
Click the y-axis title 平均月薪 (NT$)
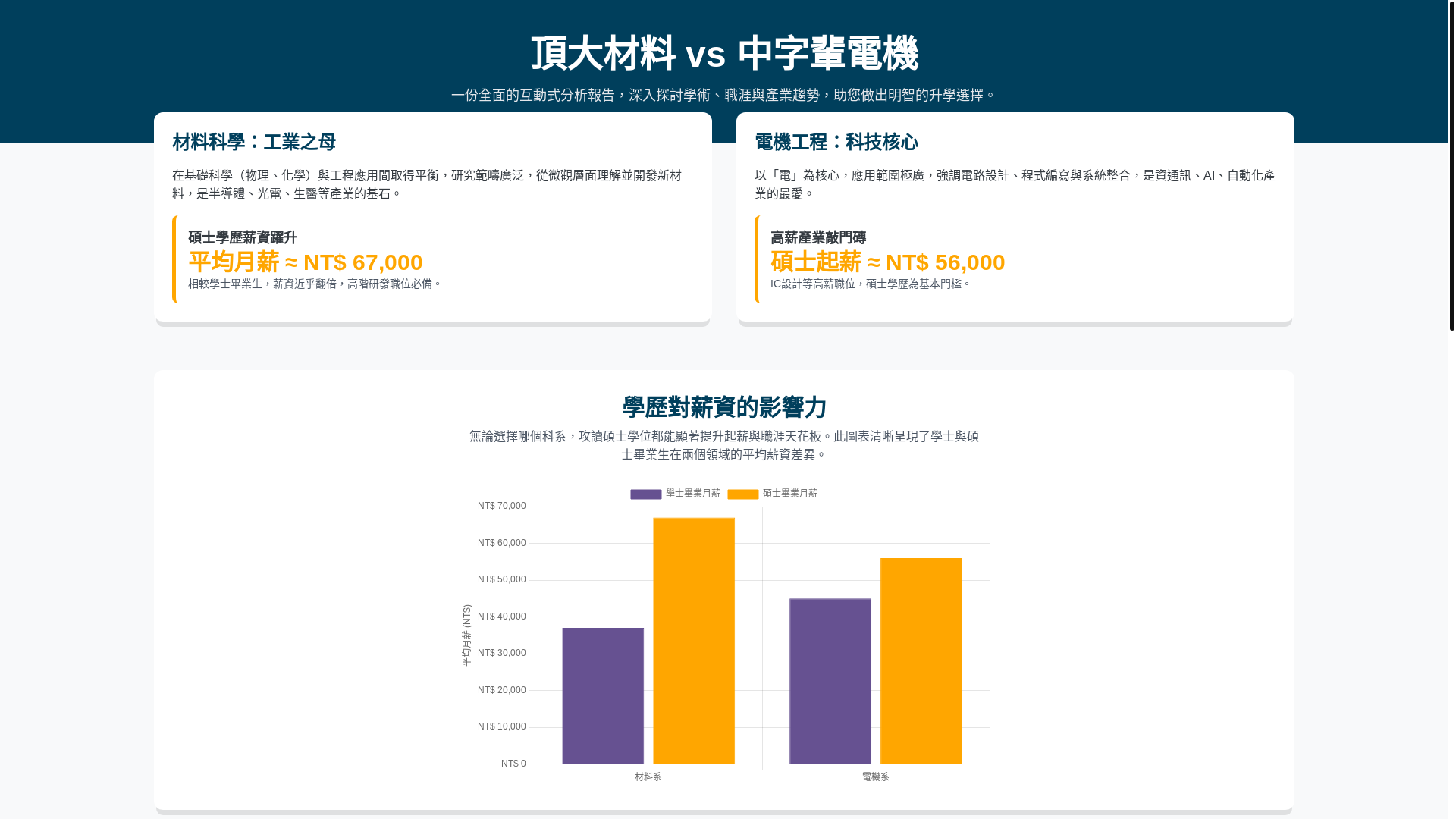click(466, 635)
